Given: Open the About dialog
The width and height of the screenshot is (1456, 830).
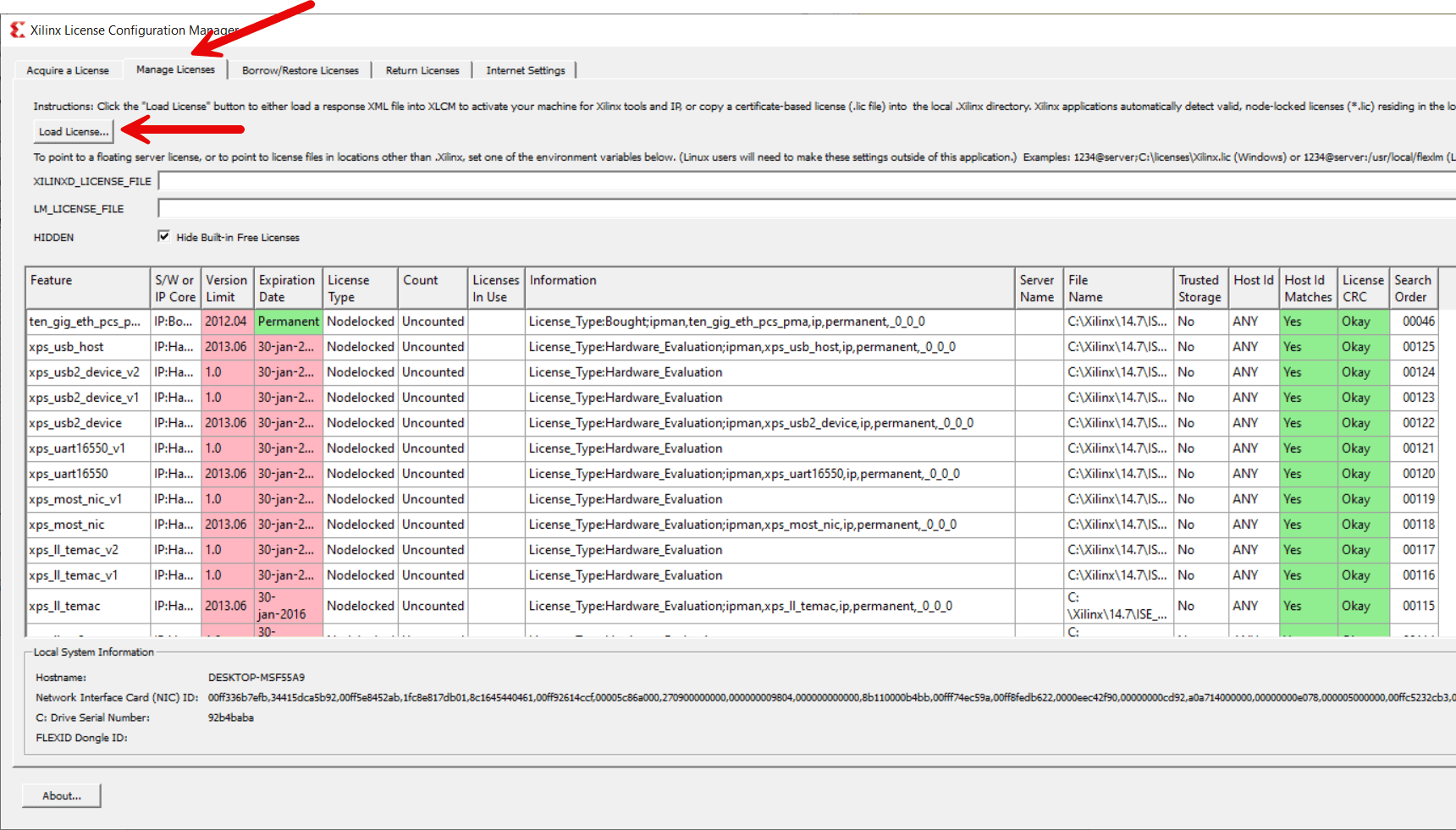Looking at the screenshot, I should click(60, 795).
